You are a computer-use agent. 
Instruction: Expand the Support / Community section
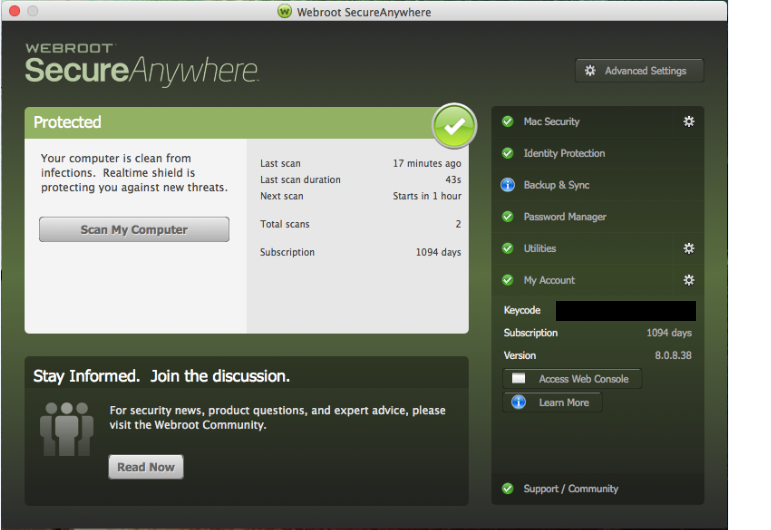(x=597, y=489)
